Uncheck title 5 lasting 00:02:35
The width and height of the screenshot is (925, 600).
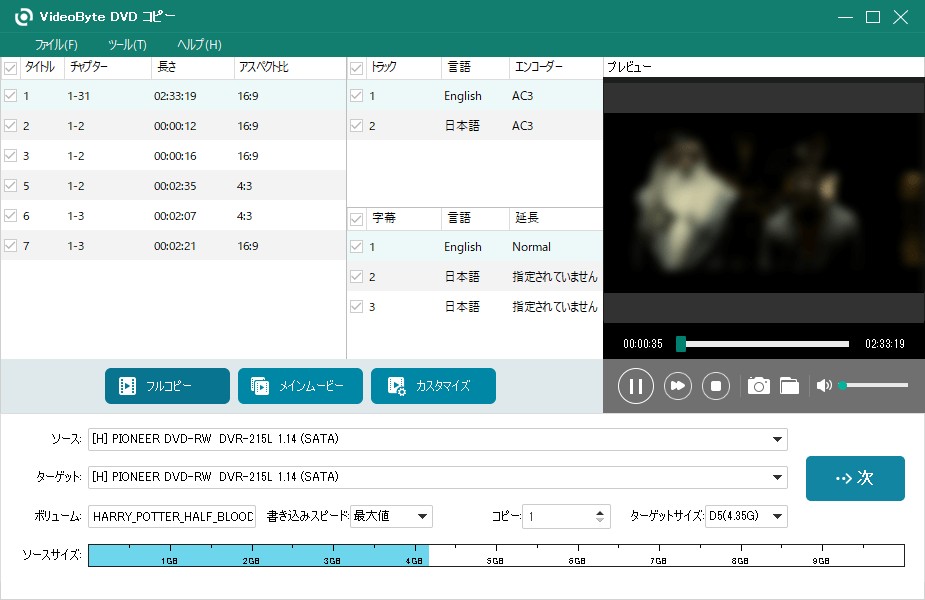click(11, 186)
